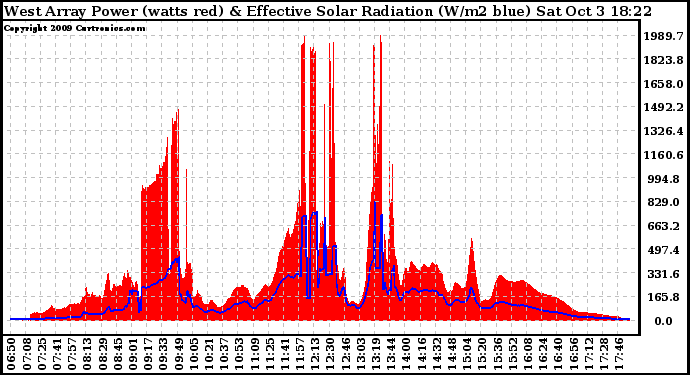Click the 09:33 time label
The image size is (690, 375).
tap(163, 353)
